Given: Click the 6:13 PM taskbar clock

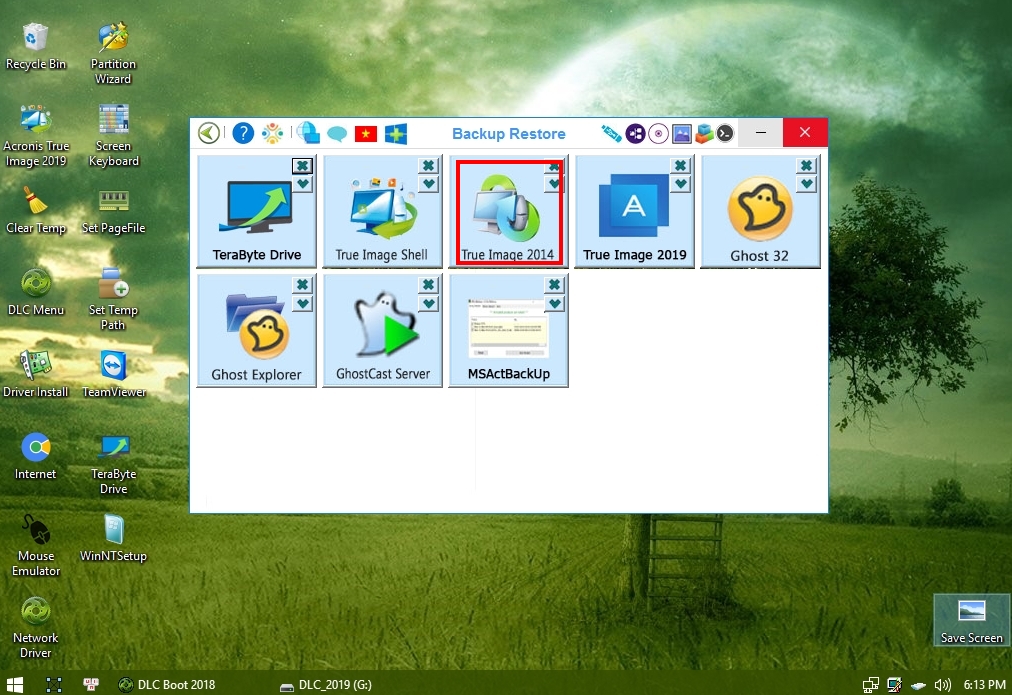Looking at the screenshot, I should coord(984,685).
